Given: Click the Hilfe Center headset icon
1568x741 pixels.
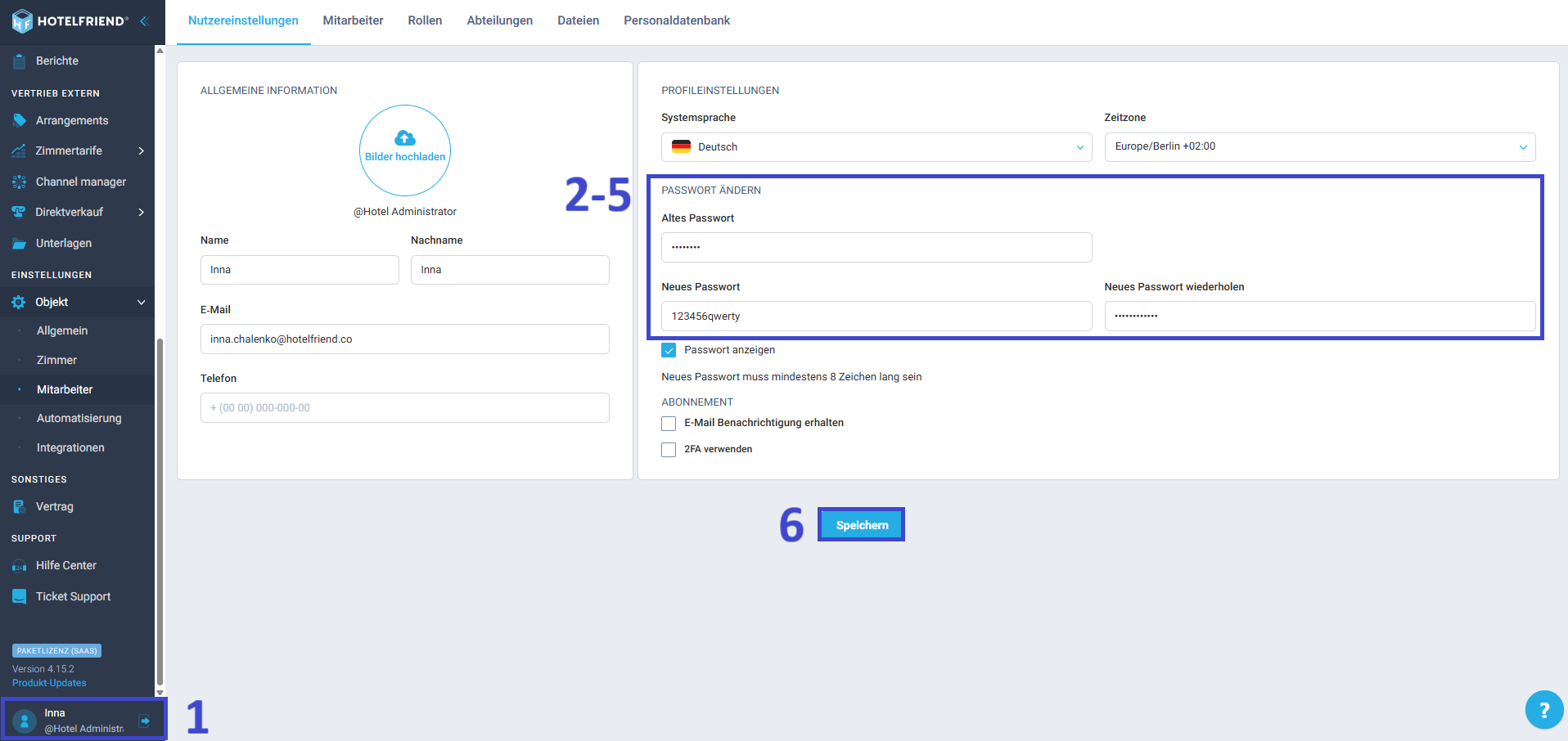Looking at the screenshot, I should [19, 566].
